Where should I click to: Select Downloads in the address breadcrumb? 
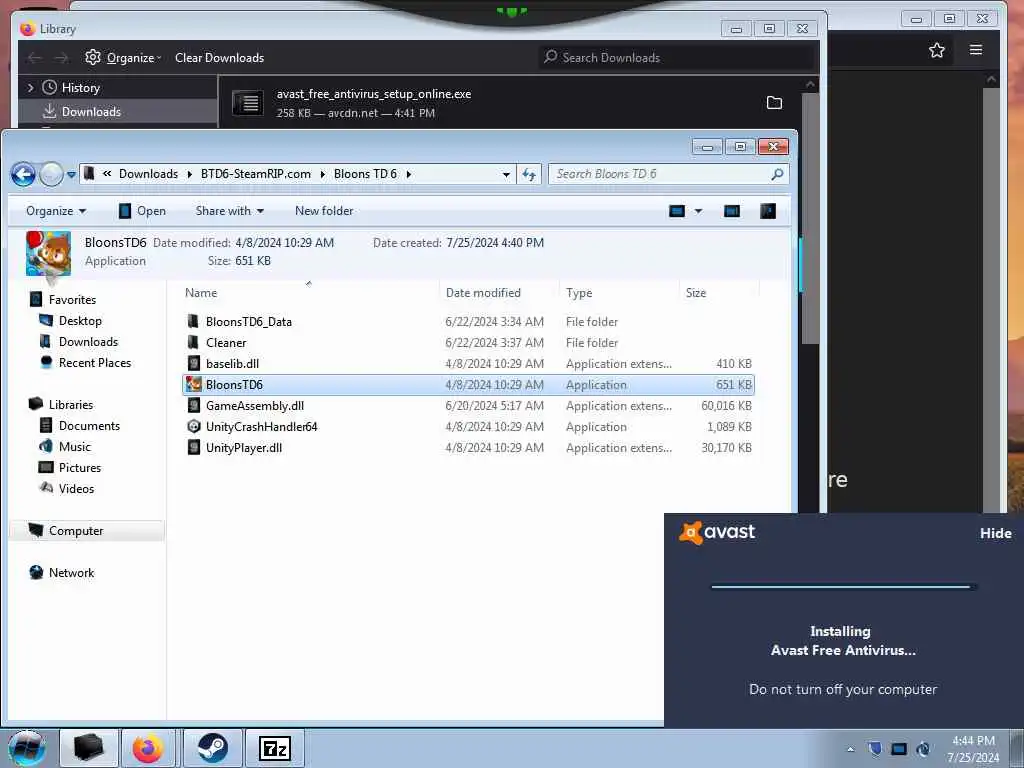(x=148, y=174)
